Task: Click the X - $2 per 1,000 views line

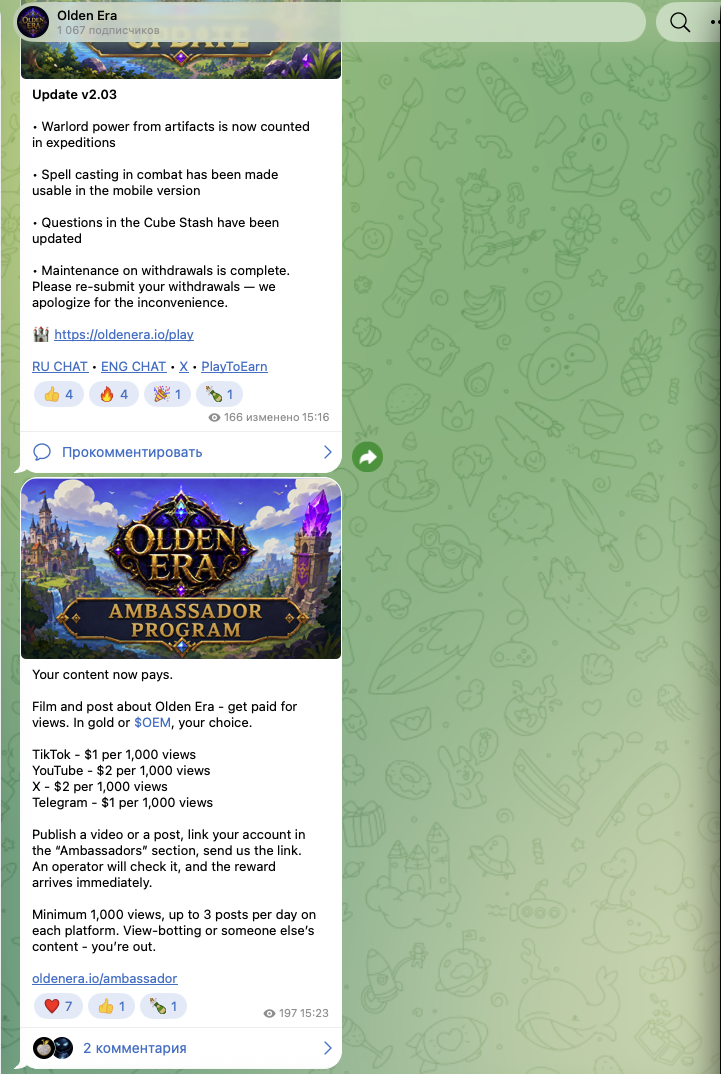Action: (100, 786)
